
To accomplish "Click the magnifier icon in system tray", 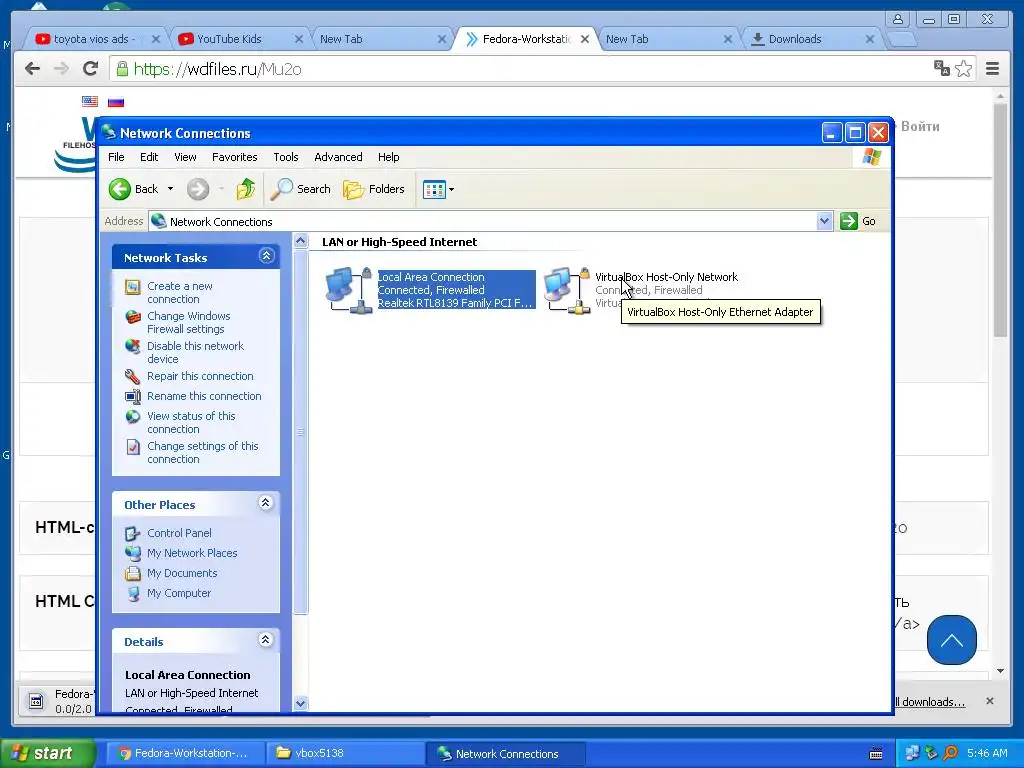I will (x=950, y=753).
